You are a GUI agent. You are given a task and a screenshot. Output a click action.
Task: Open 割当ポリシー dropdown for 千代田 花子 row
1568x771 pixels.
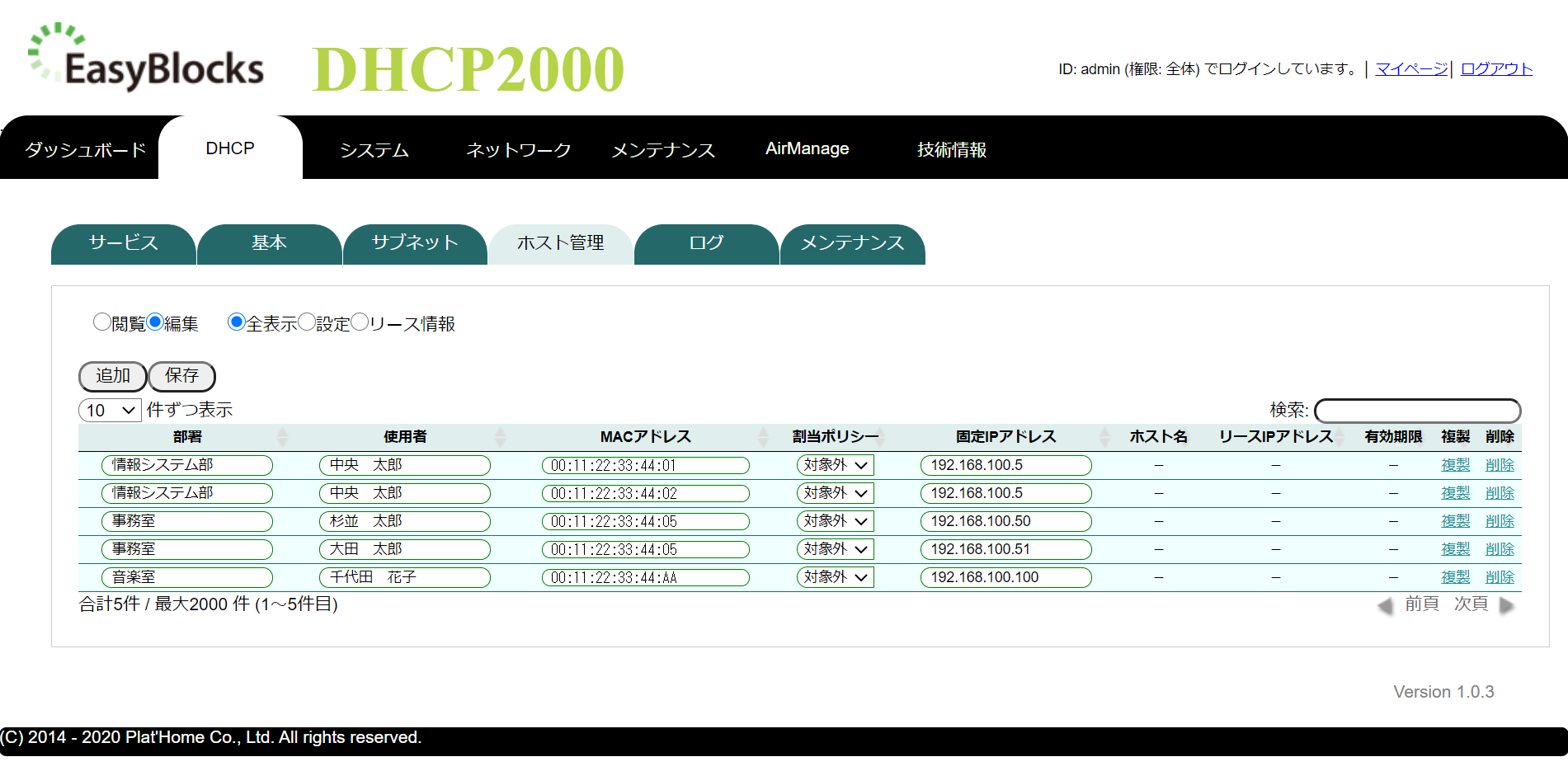click(835, 577)
